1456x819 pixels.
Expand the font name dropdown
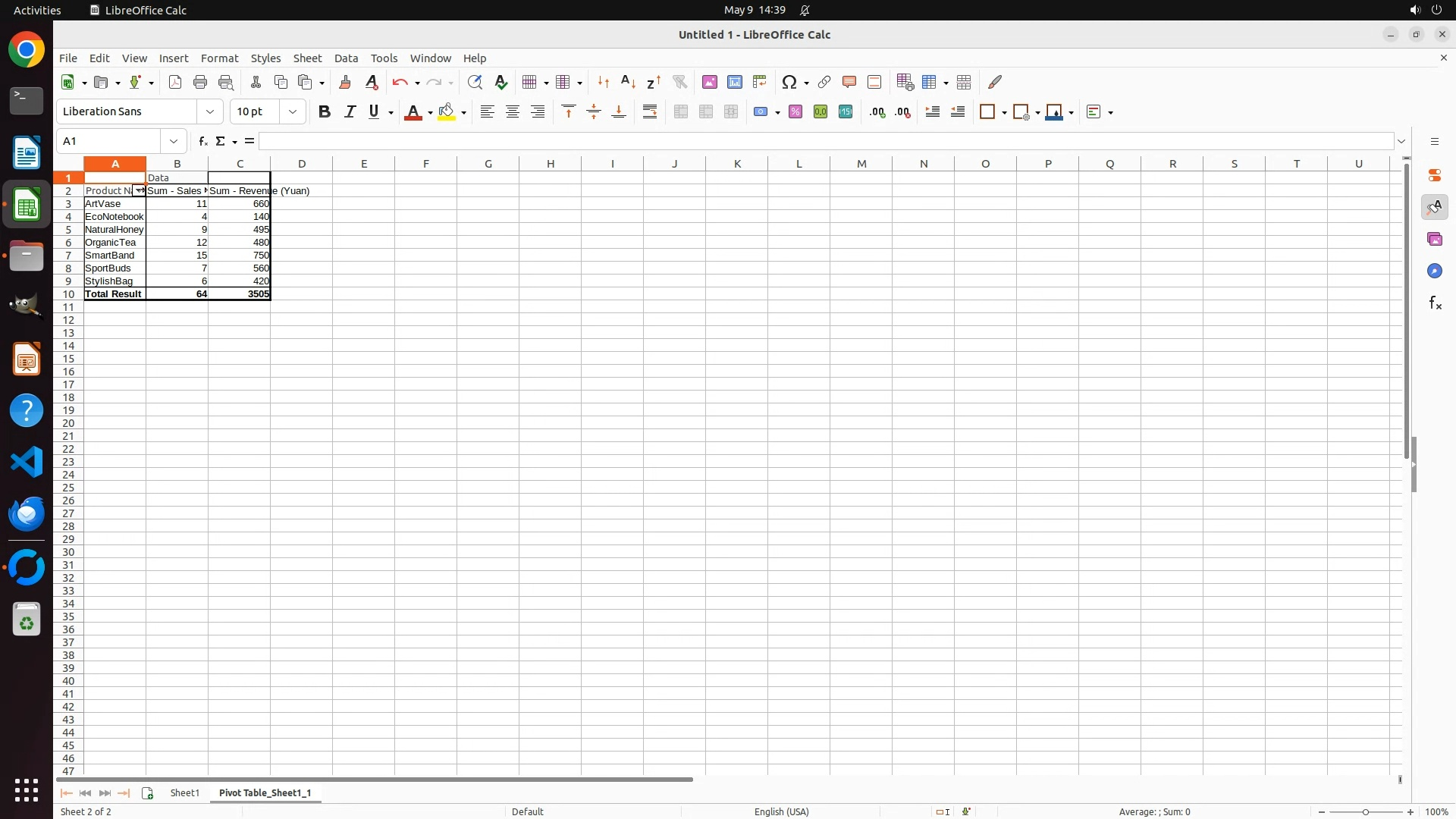click(x=210, y=112)
